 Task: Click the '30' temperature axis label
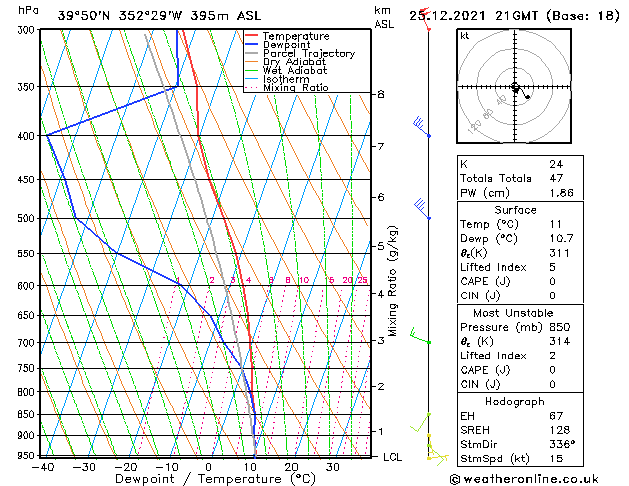(333, 467)
